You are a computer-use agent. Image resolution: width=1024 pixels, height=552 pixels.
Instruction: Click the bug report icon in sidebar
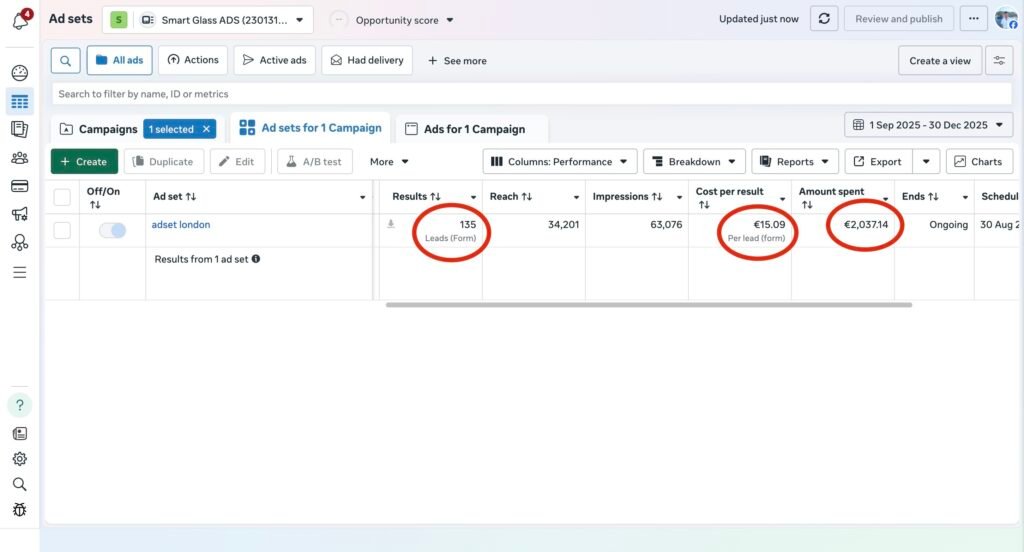coord(19,510)
